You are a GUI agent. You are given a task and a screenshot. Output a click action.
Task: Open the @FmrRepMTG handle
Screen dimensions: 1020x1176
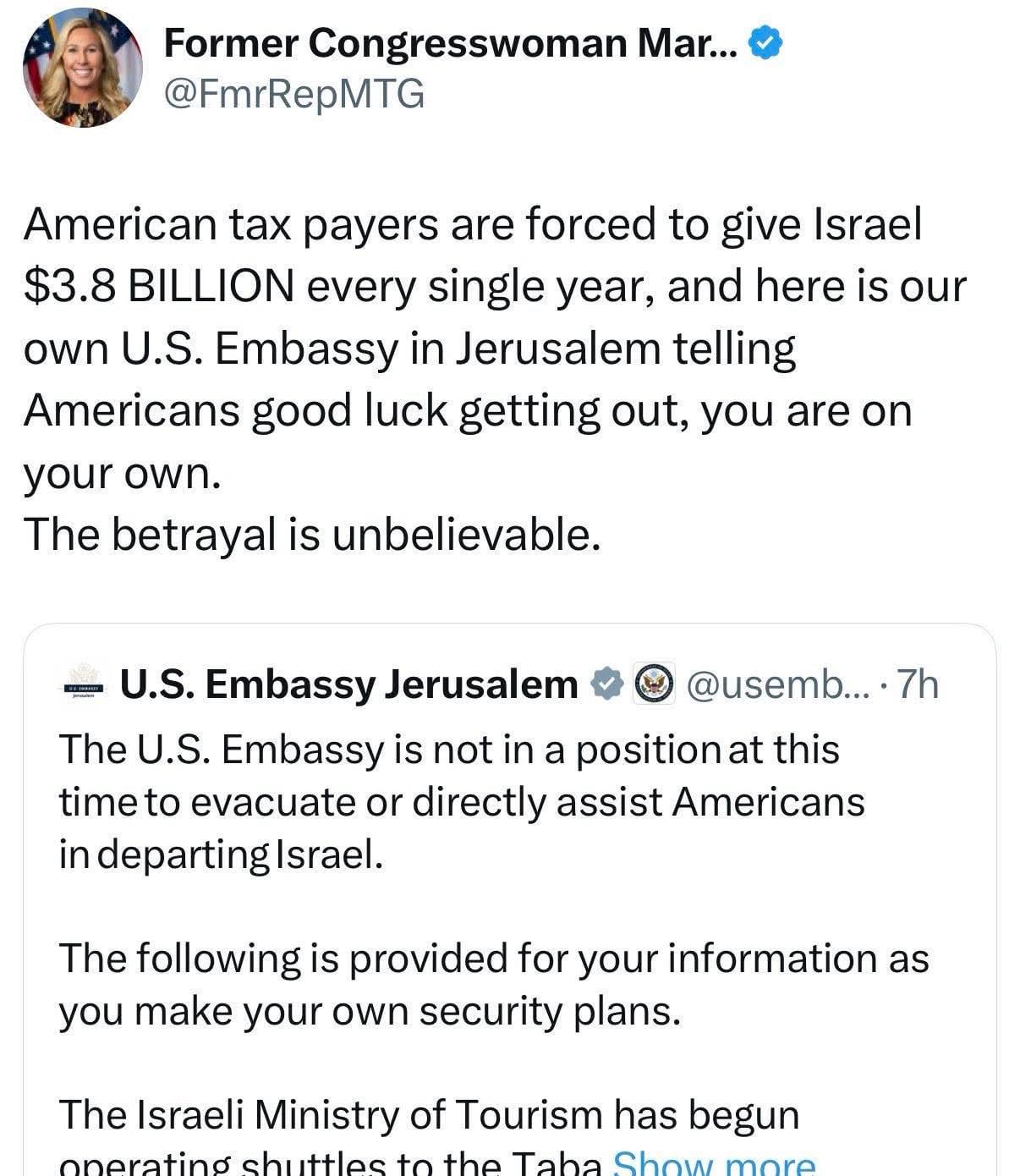pyautogui.click(x=293, y=94)
